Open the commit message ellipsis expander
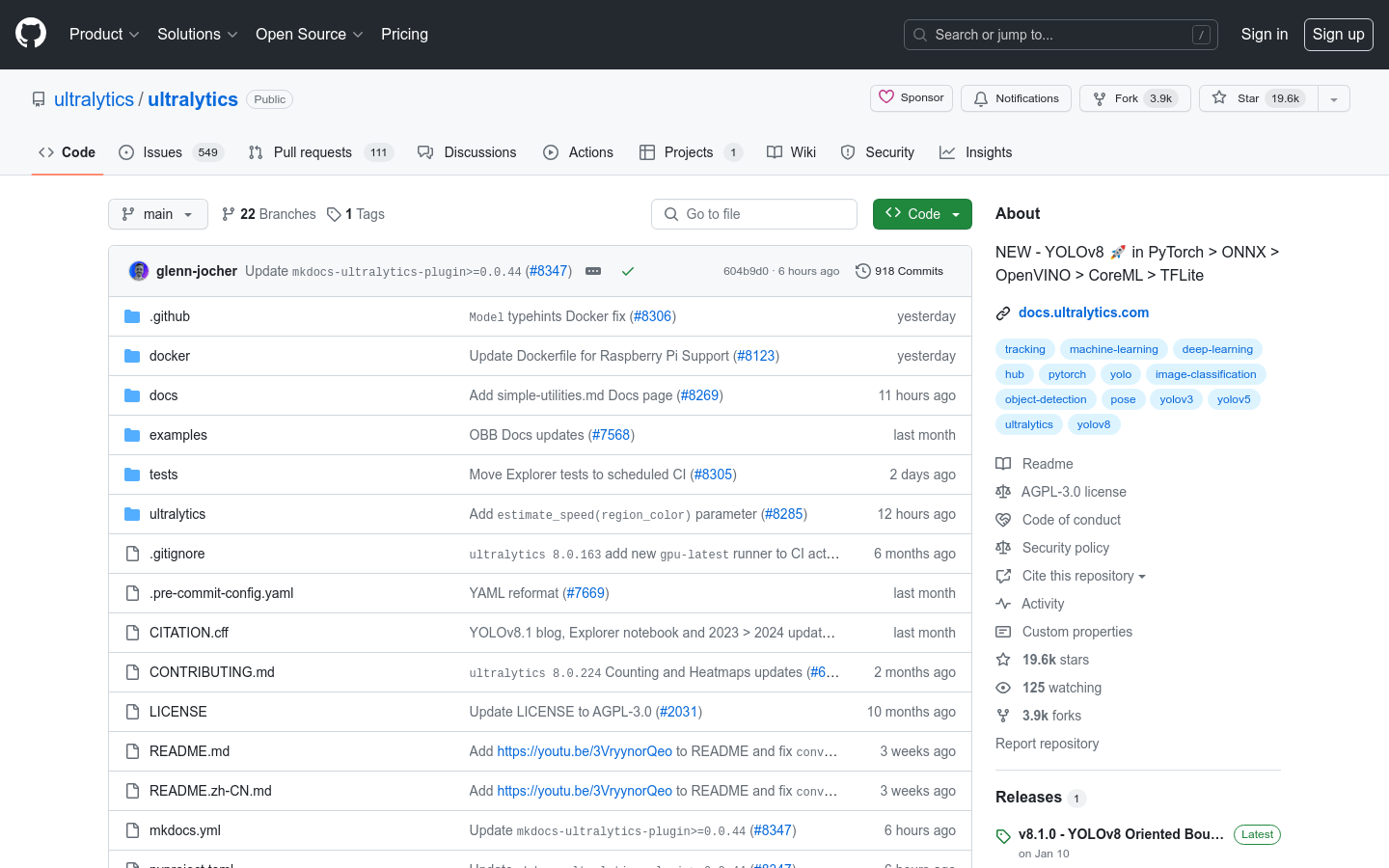The width and height of the screenshot is (1389, 868). pyautogui.click(x=593, y=271)
